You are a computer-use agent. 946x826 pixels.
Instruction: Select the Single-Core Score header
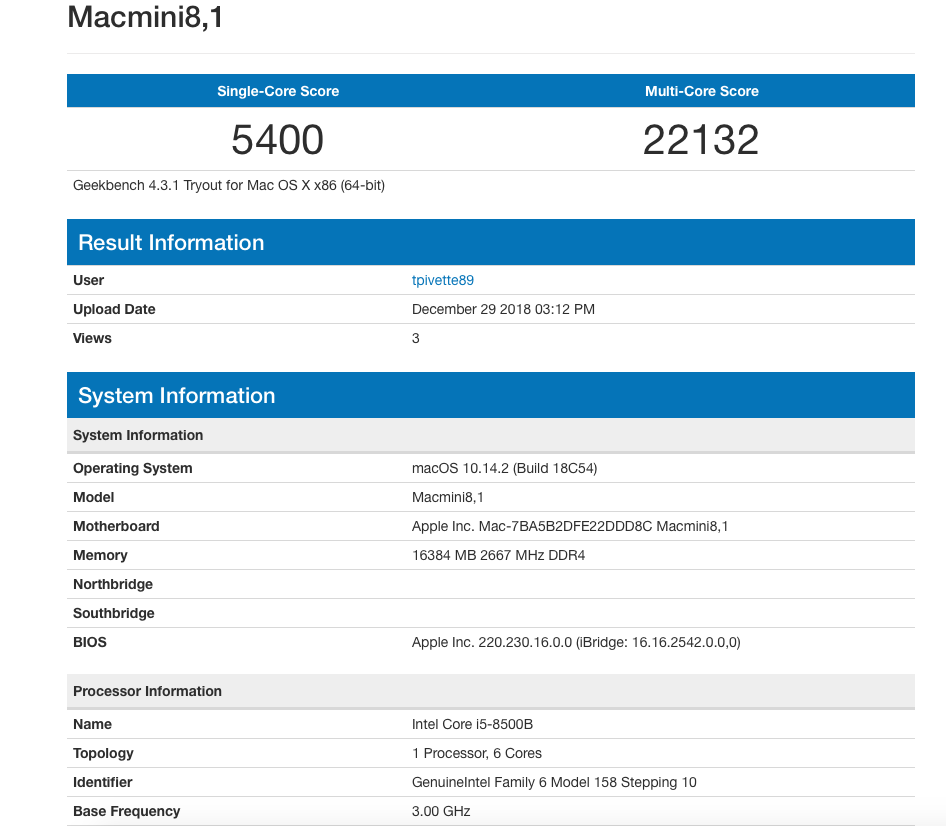(x=278, y=91)
